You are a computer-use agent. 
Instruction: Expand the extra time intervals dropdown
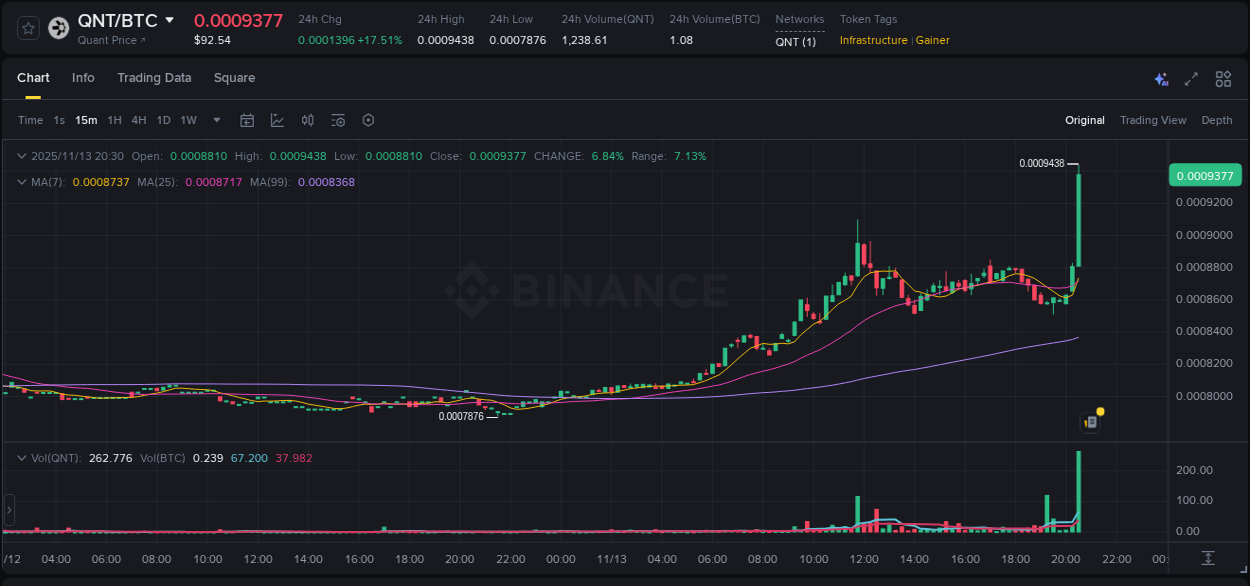216,120
